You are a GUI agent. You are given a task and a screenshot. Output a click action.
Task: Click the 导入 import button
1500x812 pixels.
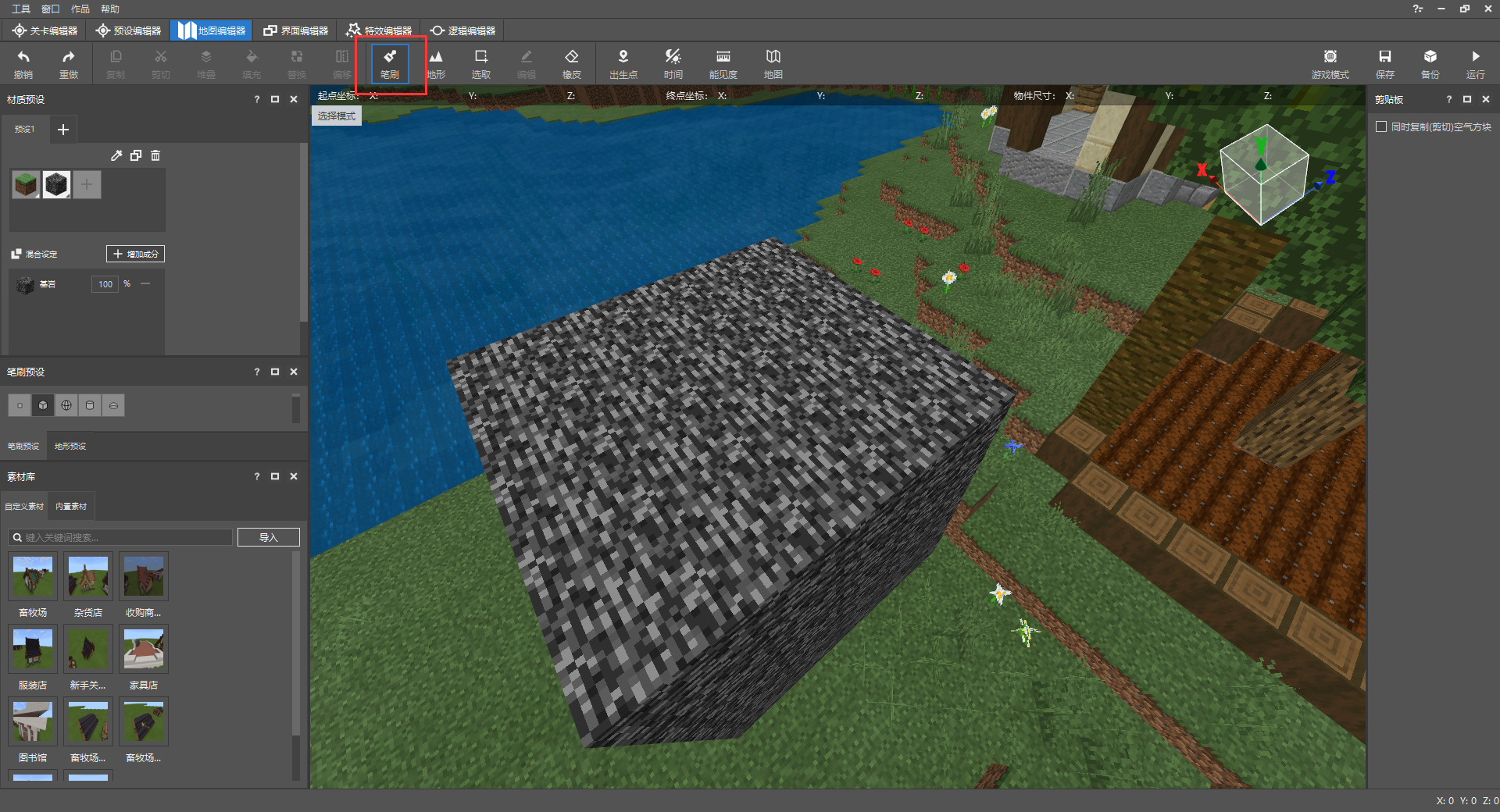269,537
